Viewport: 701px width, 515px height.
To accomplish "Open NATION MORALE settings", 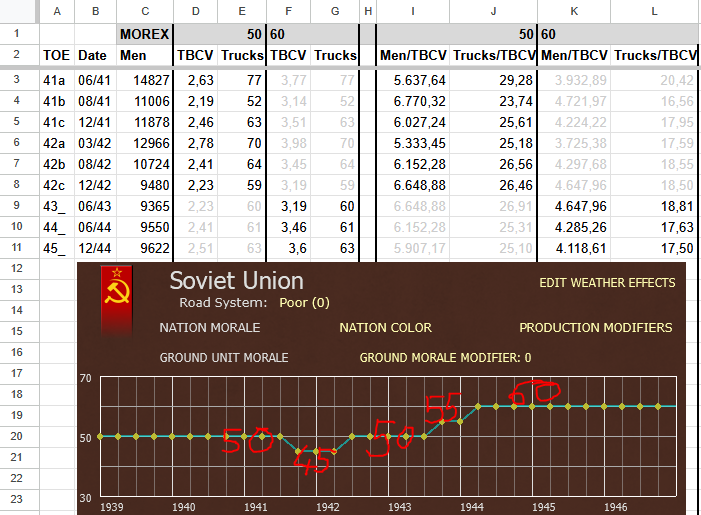I will coord(210,328).
